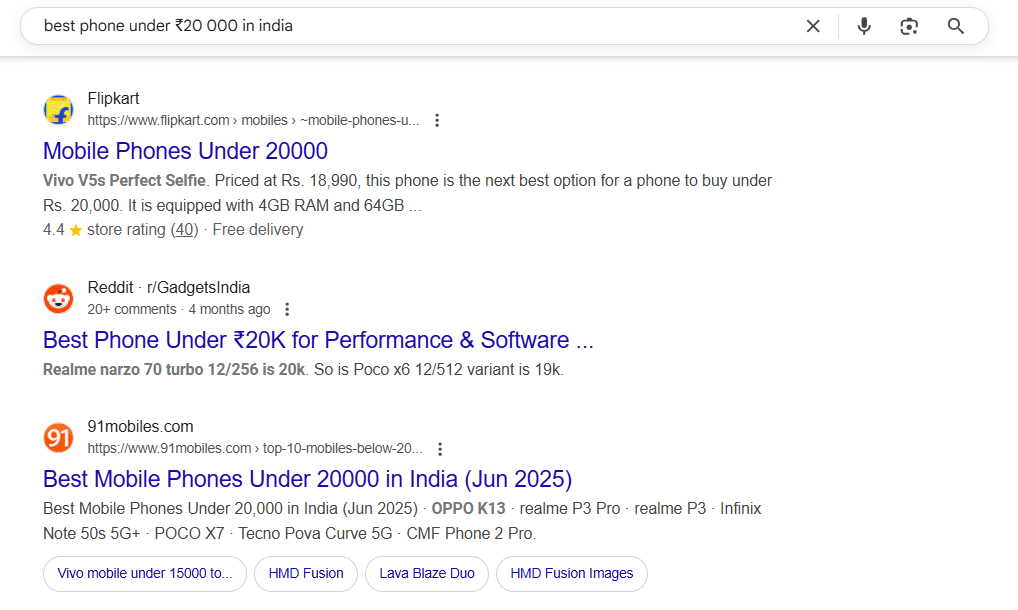
Task: Open 'Best Mobile Phones Under 20000 in India' result
Action: [x=307, y=479]
